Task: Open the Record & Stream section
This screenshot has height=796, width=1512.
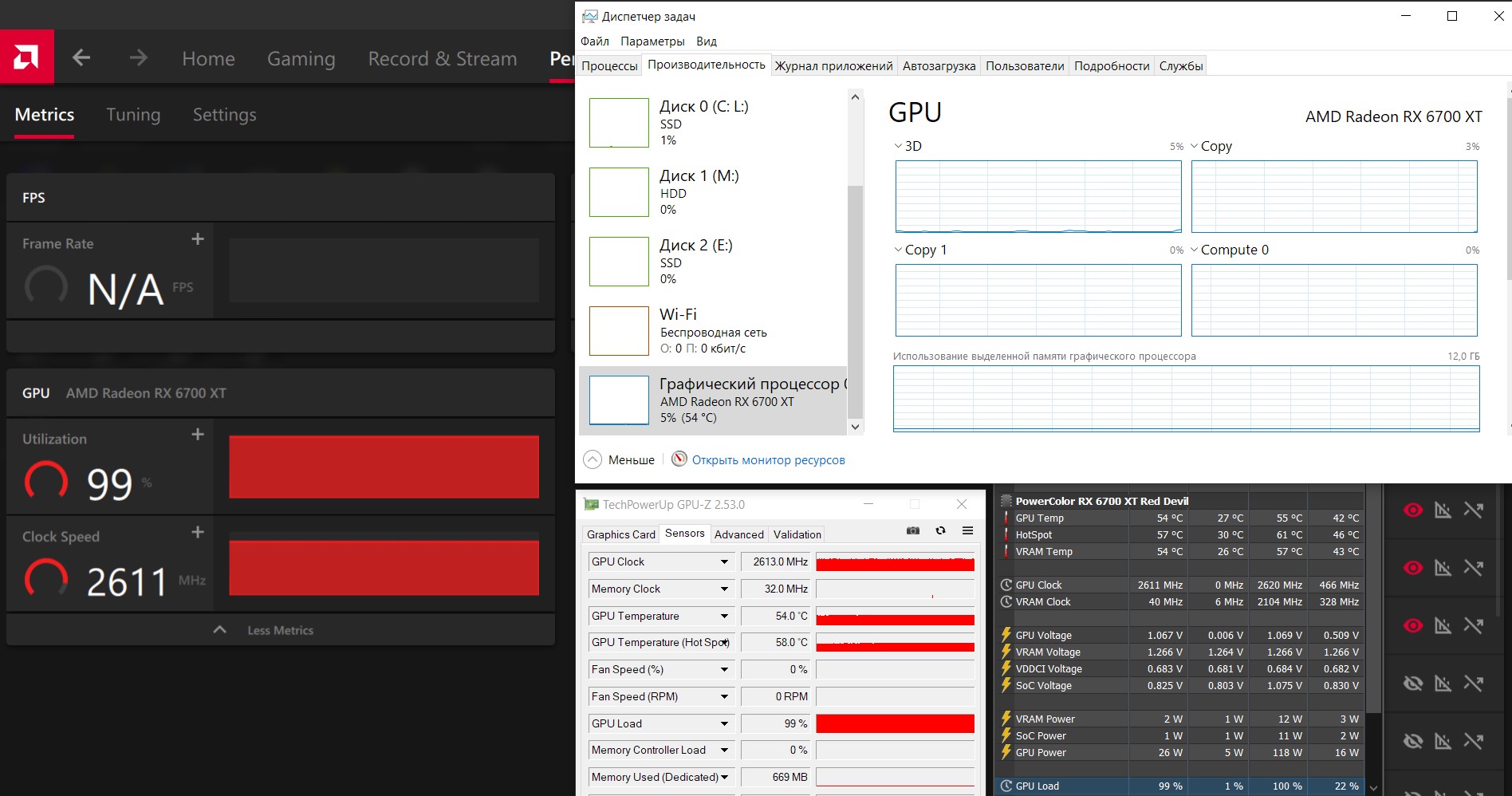Action: [x=443, y=58]
